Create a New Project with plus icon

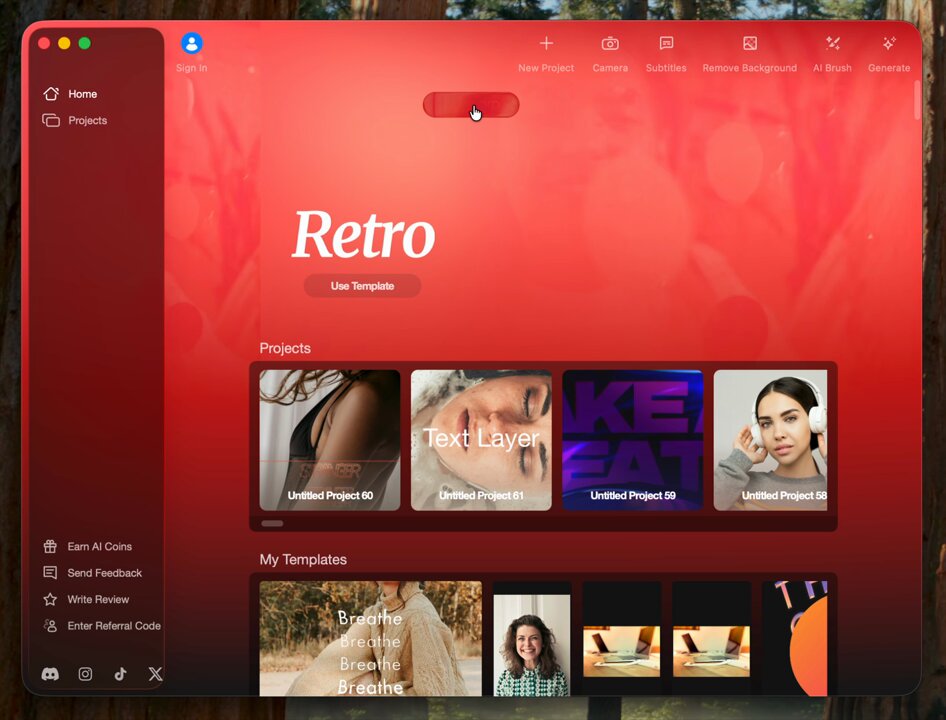pyautogui.click(x=546, y=43)
